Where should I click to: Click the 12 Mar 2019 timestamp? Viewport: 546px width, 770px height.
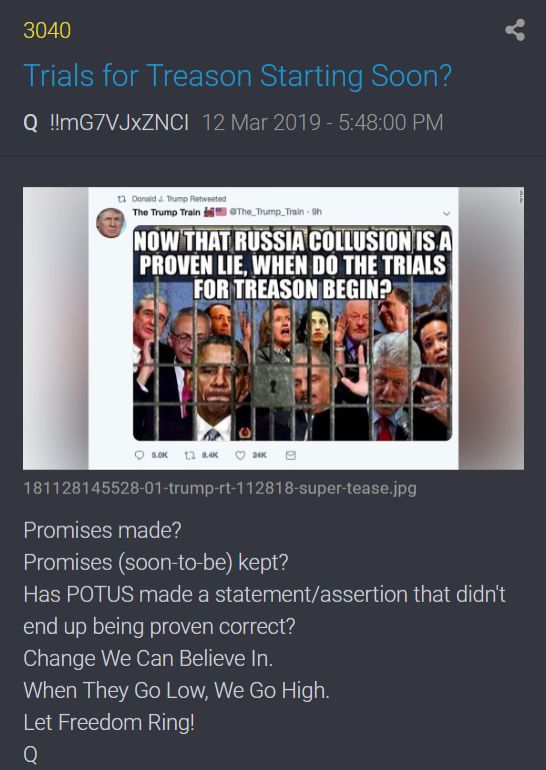323,123
